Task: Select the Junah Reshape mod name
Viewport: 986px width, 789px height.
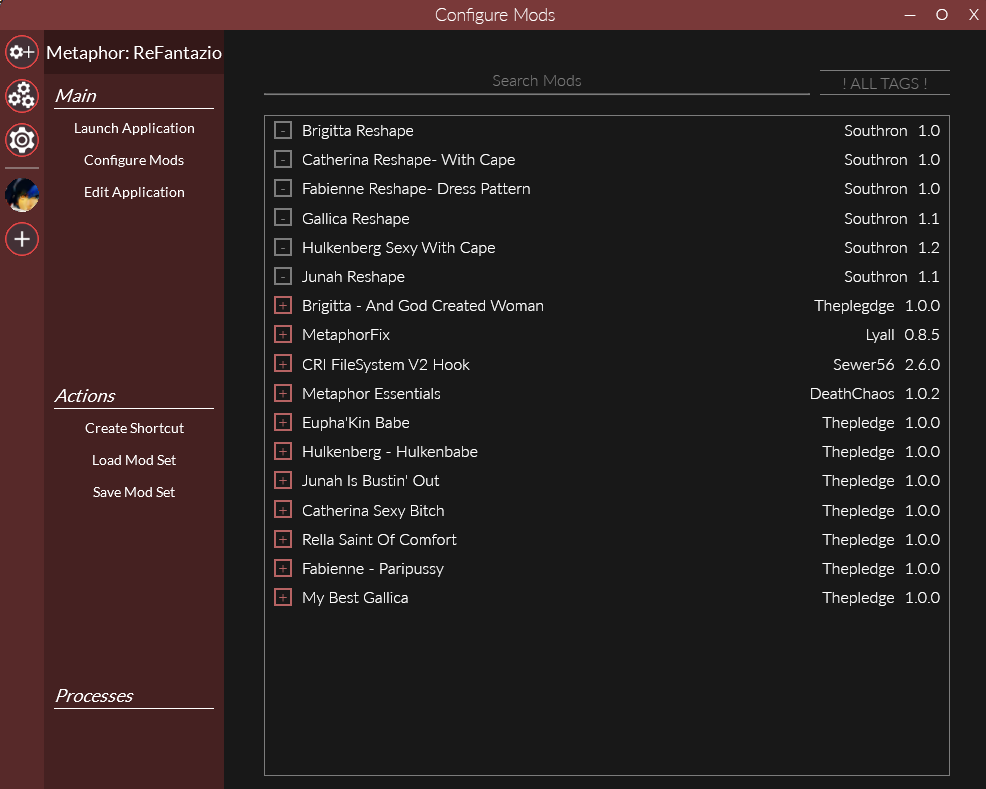Action: 353,277
